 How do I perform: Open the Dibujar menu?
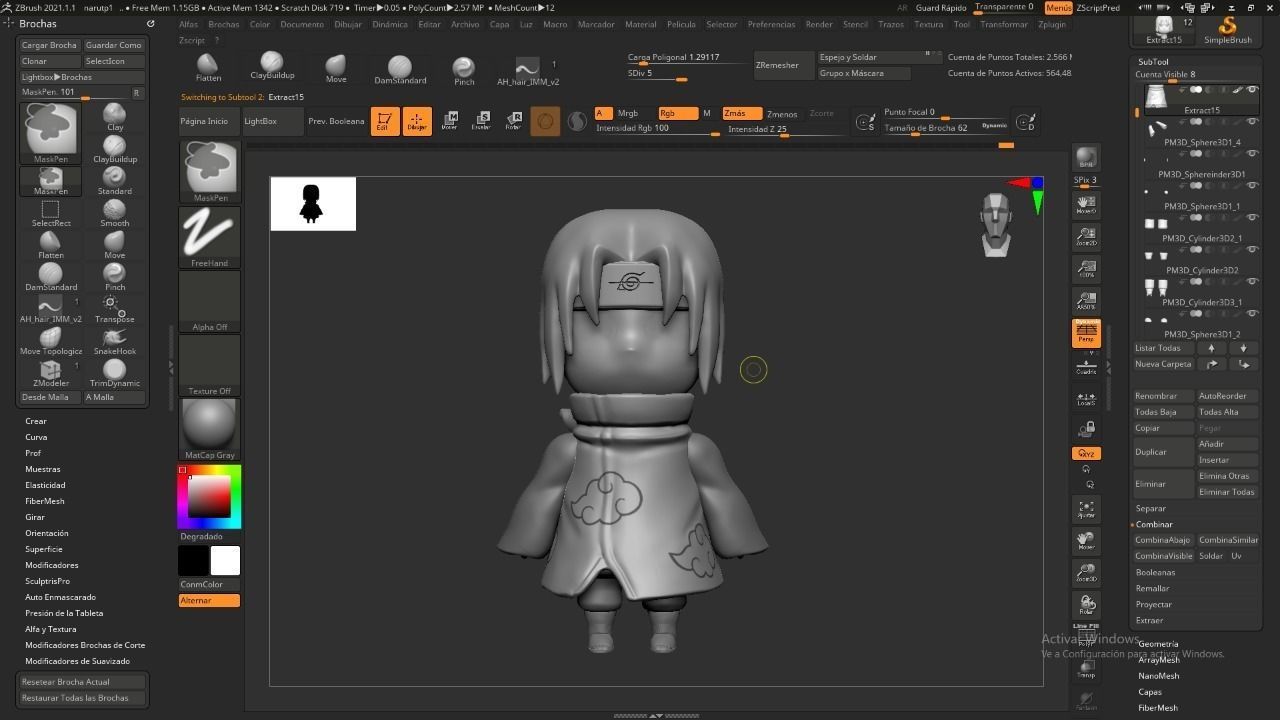point(348,24)
